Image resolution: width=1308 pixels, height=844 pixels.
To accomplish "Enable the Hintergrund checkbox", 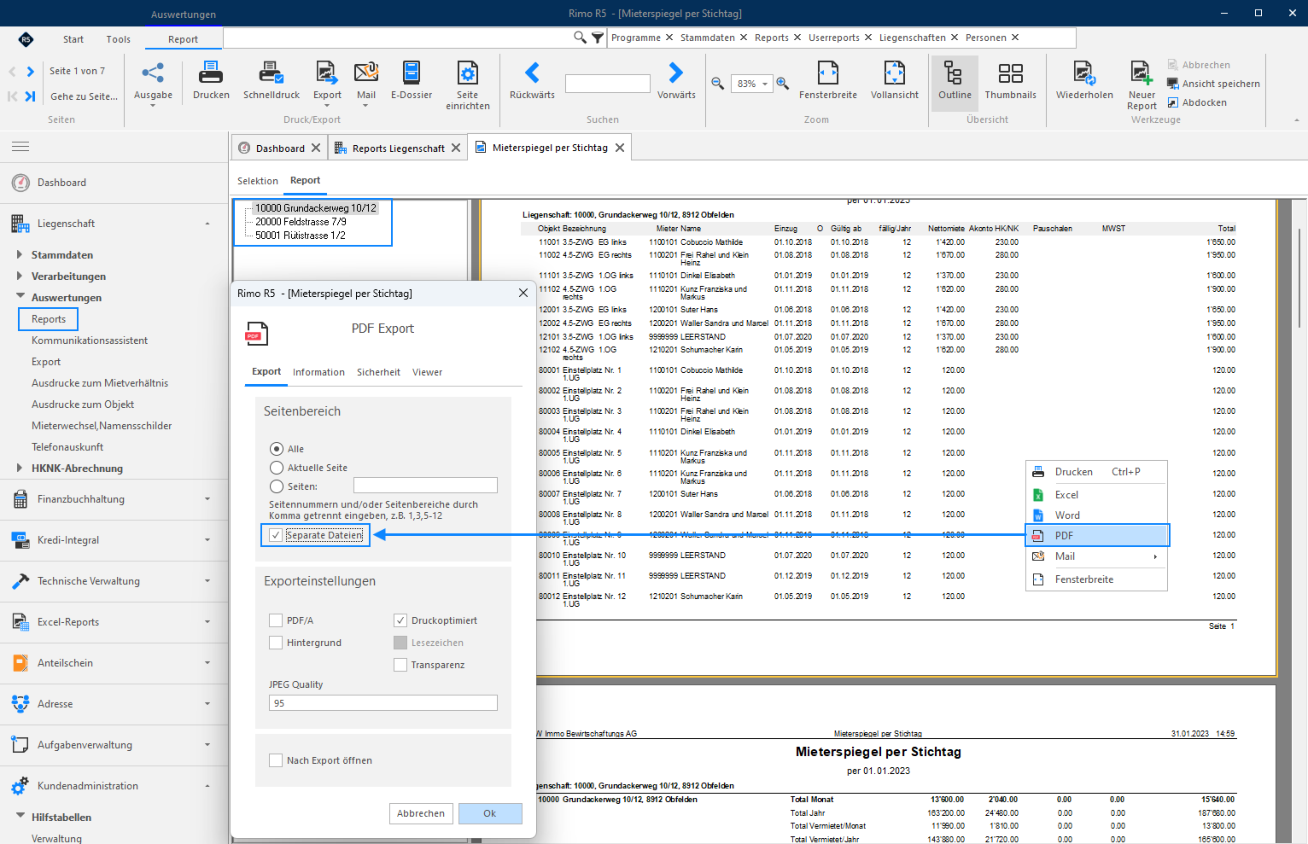I will pos(276,642).
